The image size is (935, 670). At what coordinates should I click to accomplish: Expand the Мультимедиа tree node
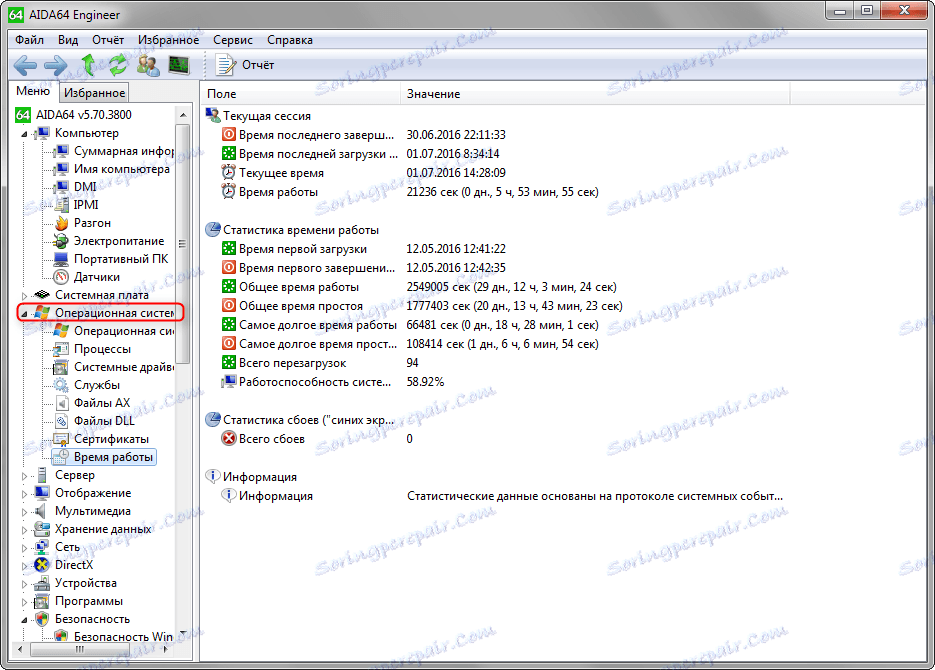tap(24, 511)
